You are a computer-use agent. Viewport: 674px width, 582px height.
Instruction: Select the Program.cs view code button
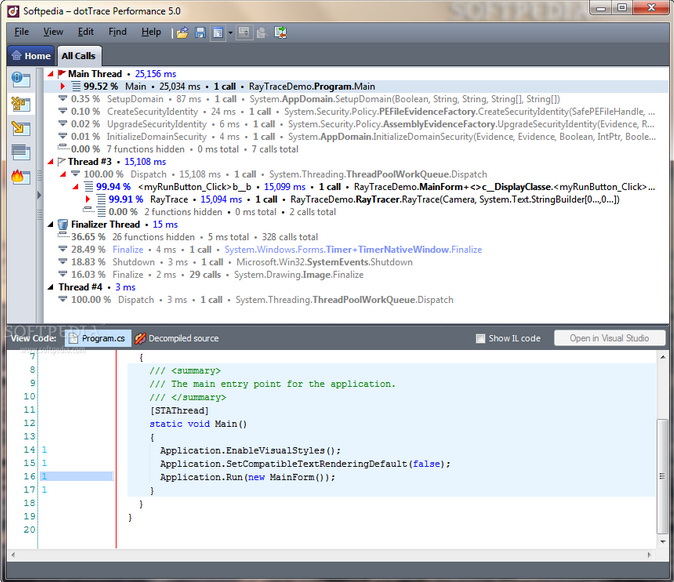[98, 339]
